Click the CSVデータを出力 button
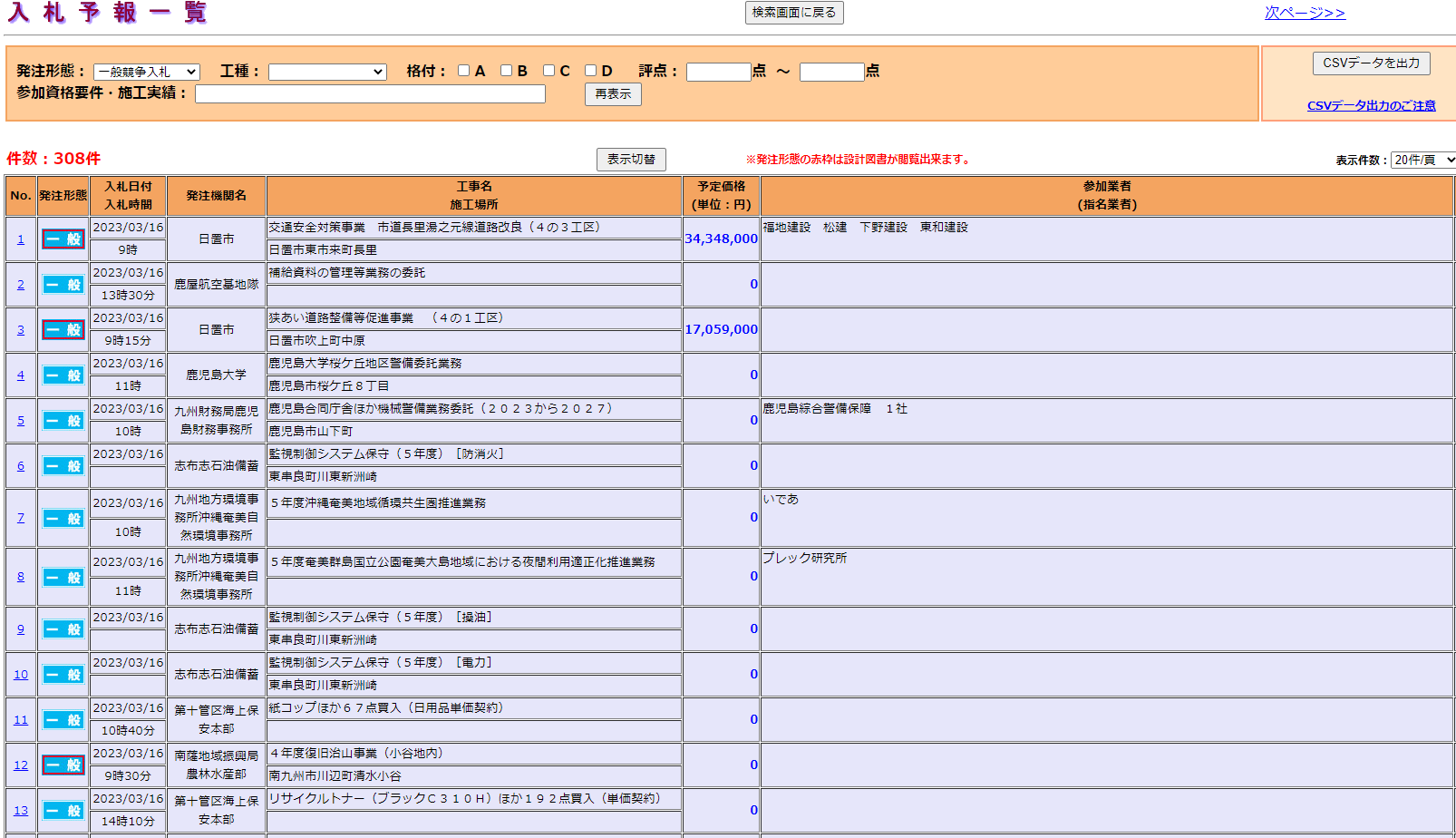The image size is (1456, 838). point(1372,63)
